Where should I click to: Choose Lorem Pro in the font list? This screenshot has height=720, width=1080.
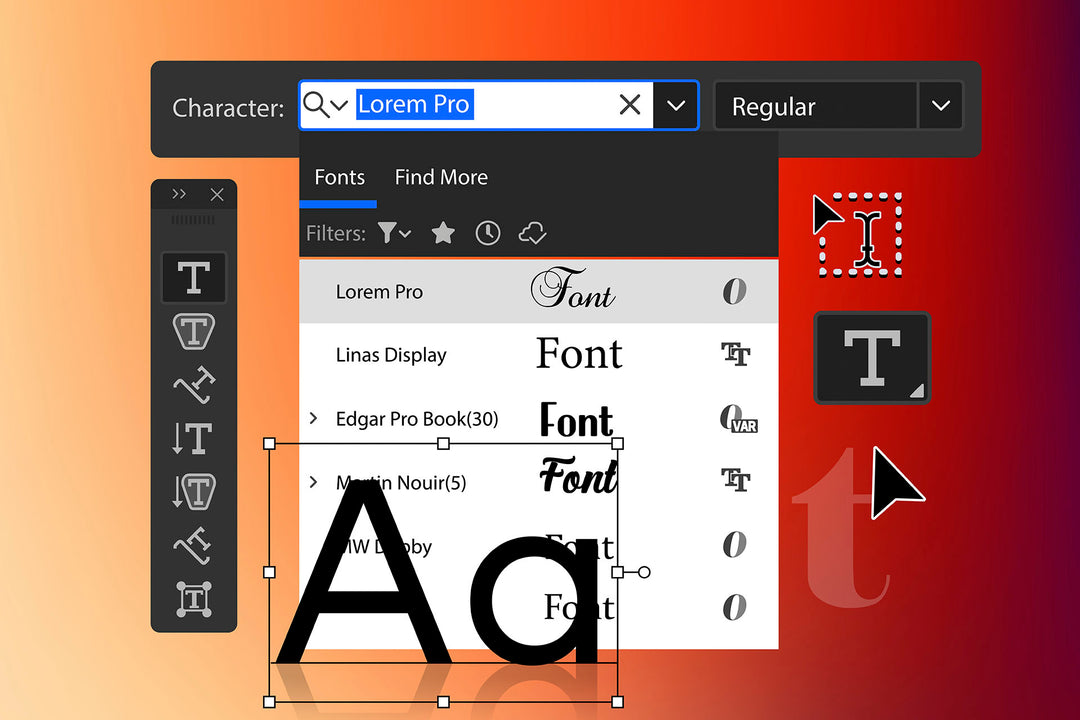tap(379, 292)
